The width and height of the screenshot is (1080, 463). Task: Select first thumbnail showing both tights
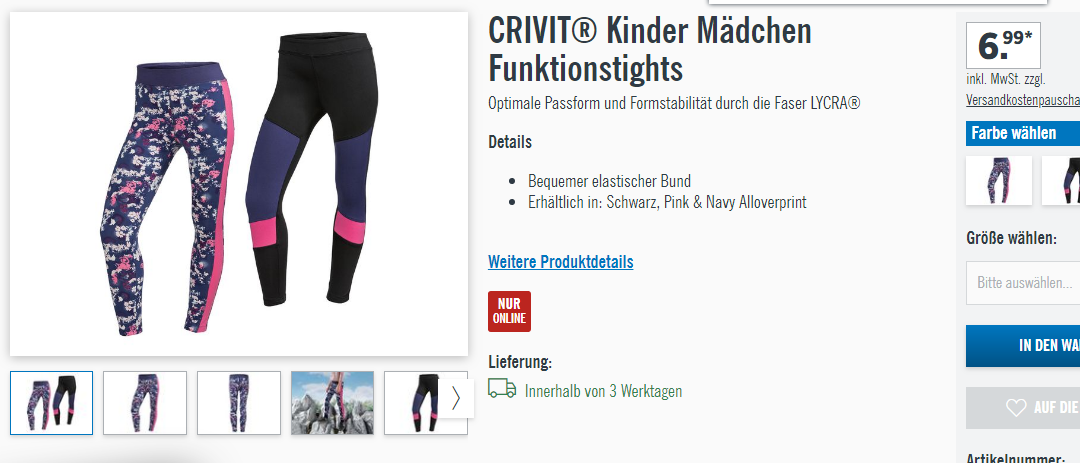(52, 403)
